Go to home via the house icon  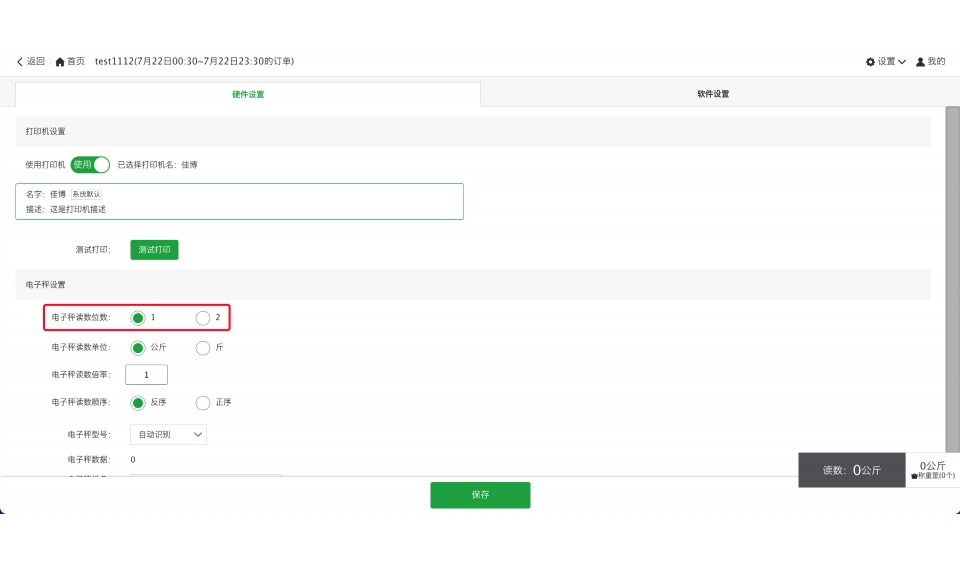coord(60,62)
